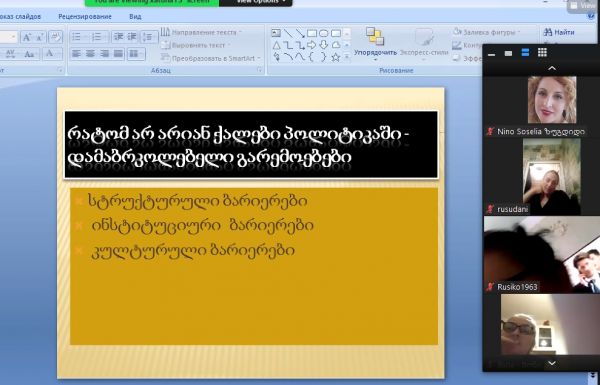Click the bulleted list icon
The width and height of the screenshot is (600, 385).
click(77, 37)
